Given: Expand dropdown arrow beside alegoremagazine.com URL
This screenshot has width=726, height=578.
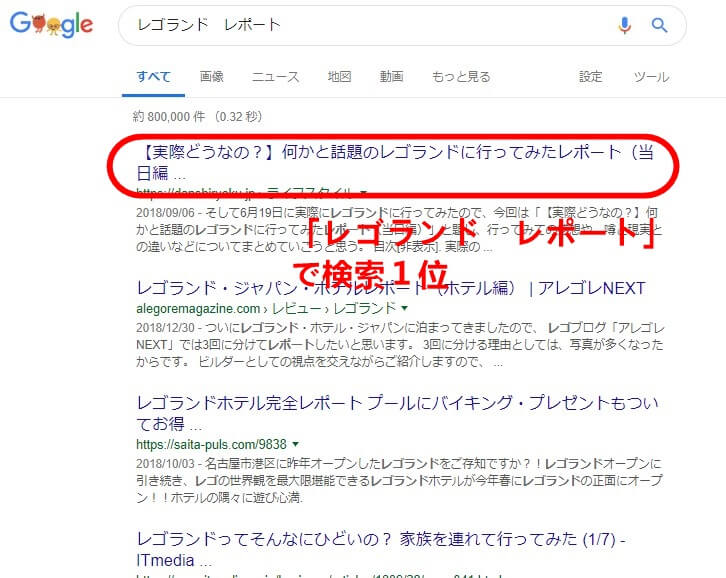Looking at the screenshot, I should click(x=405, y=308).
